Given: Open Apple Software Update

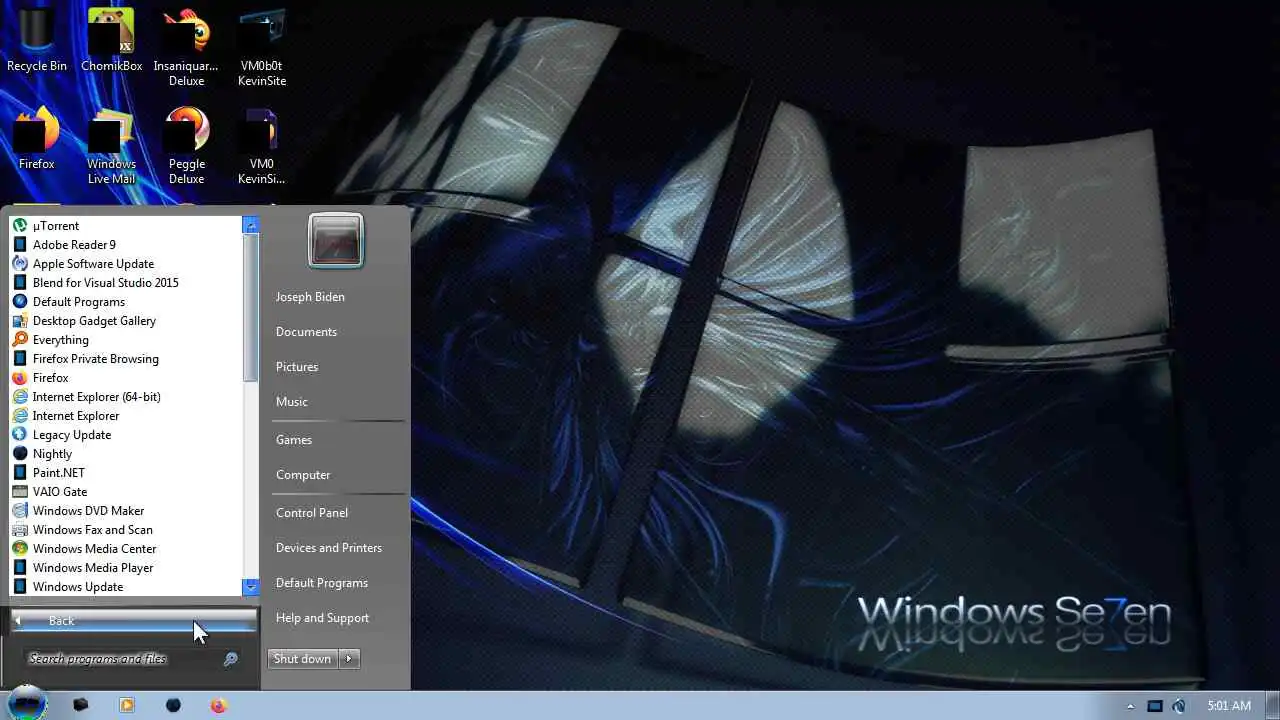Looking at the screenshot, I should pos(126,264).
